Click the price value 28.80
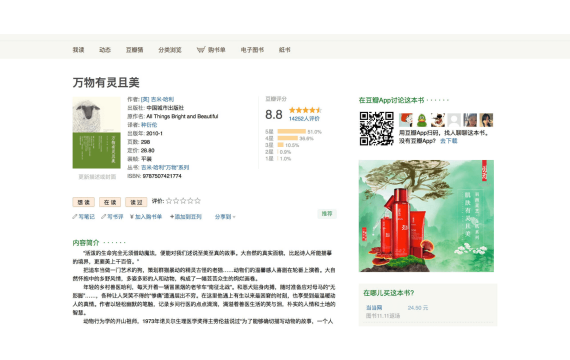570x360 pixels. click(x=148, y=150)
